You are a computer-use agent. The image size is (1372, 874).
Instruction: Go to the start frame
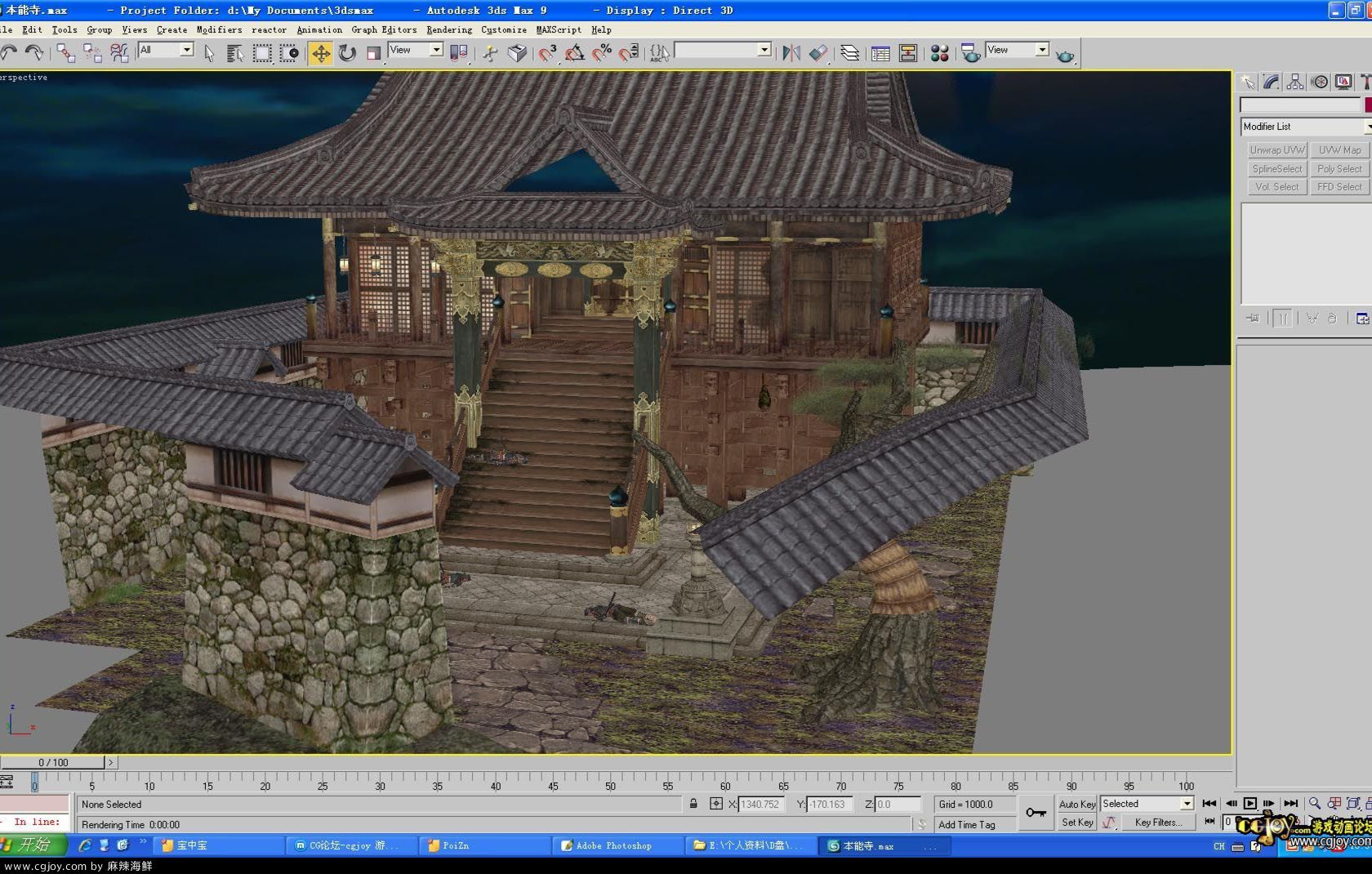pos(1209,804)
